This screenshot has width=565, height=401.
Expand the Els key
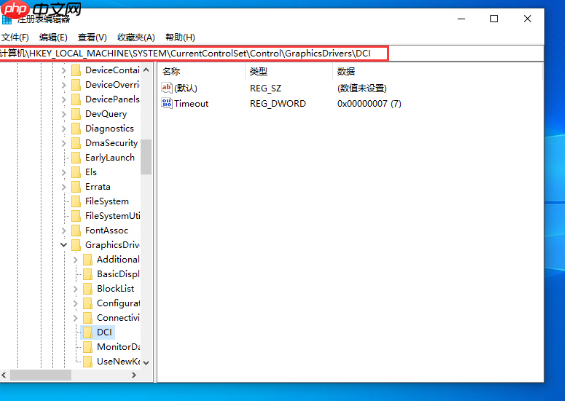pyautogui.click(x=64, y=172)
